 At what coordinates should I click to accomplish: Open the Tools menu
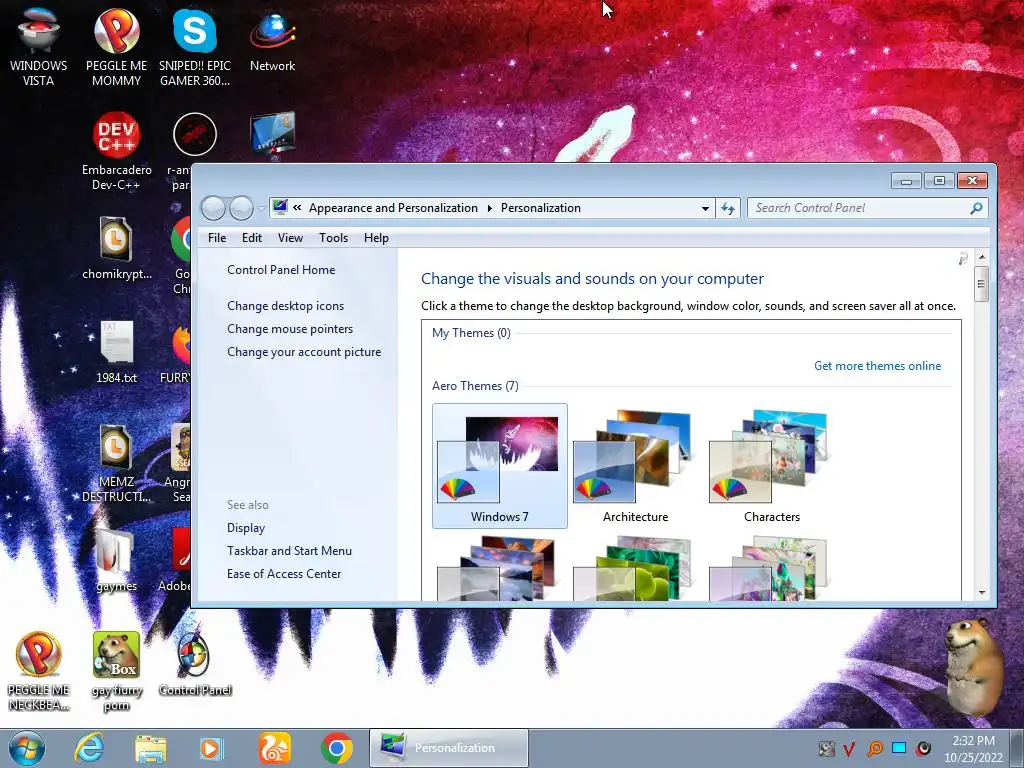click(x=333, y=238)
